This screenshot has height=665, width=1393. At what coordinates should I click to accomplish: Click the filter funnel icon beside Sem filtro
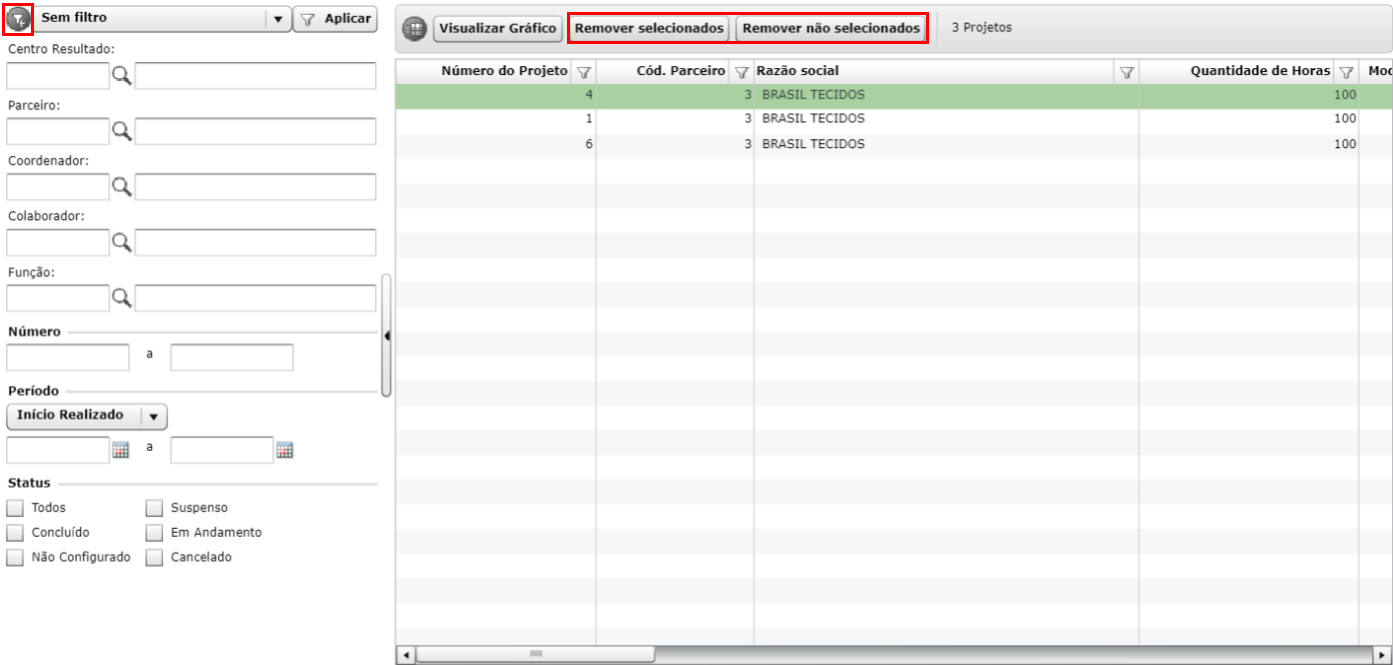(x=18, y=19)
